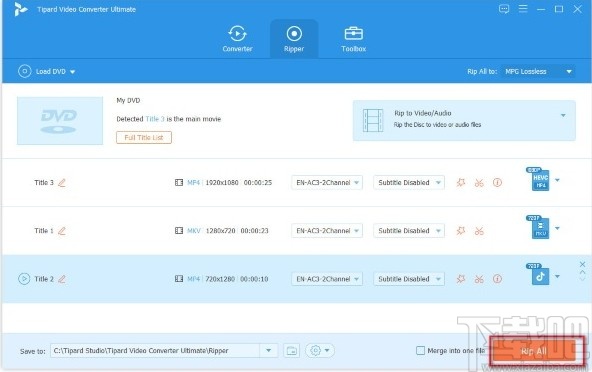This screenshot has width=592, height=372.
Task: Open the settings gear icon
Action: pos(315,350)
